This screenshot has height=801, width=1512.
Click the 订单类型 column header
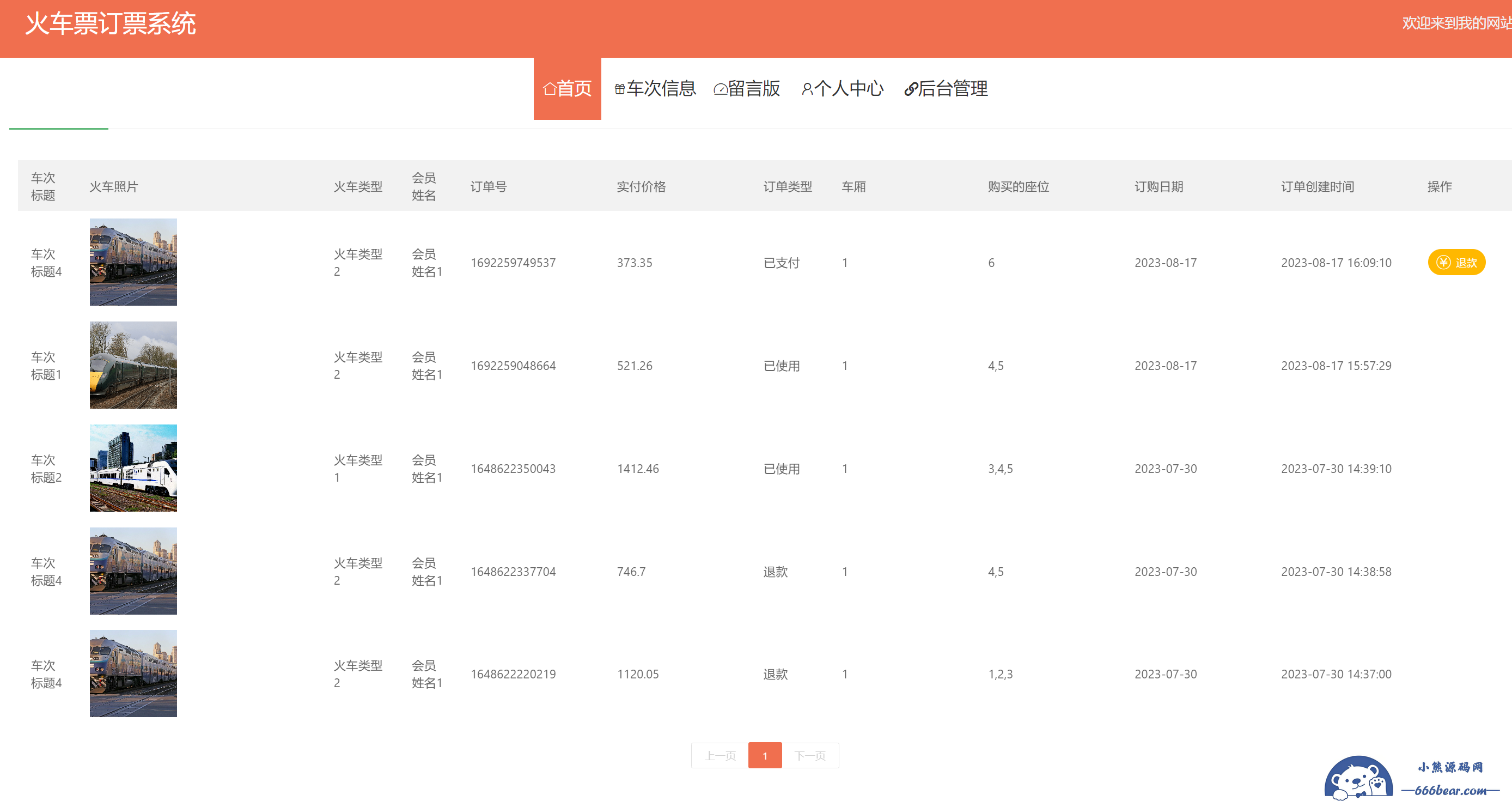[x=788, y=187]
